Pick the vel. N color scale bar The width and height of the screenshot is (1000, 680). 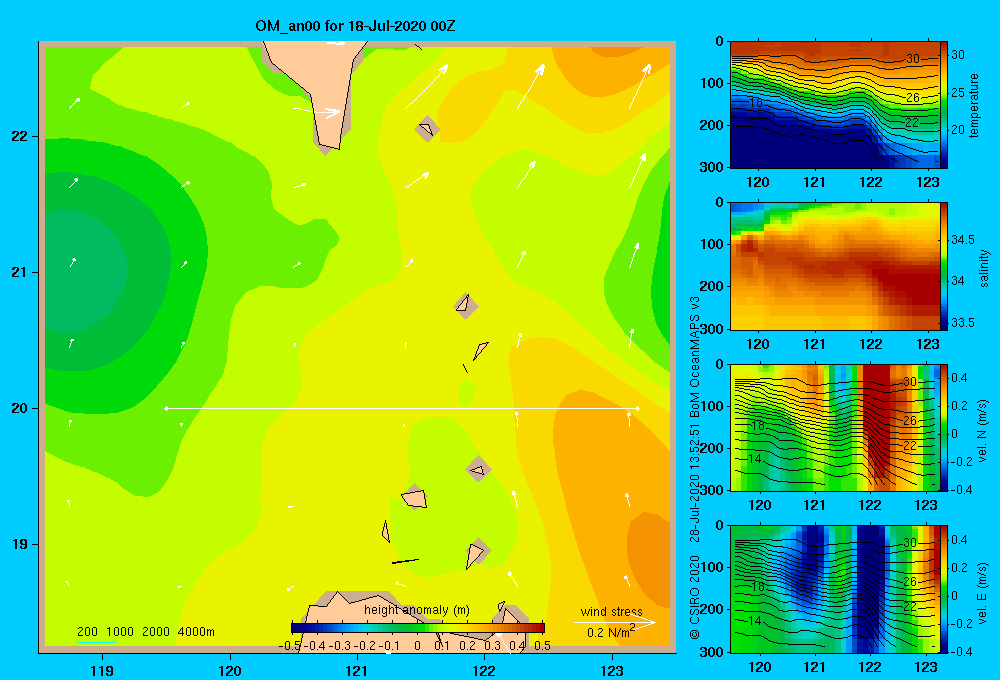[x=944, y=427]
